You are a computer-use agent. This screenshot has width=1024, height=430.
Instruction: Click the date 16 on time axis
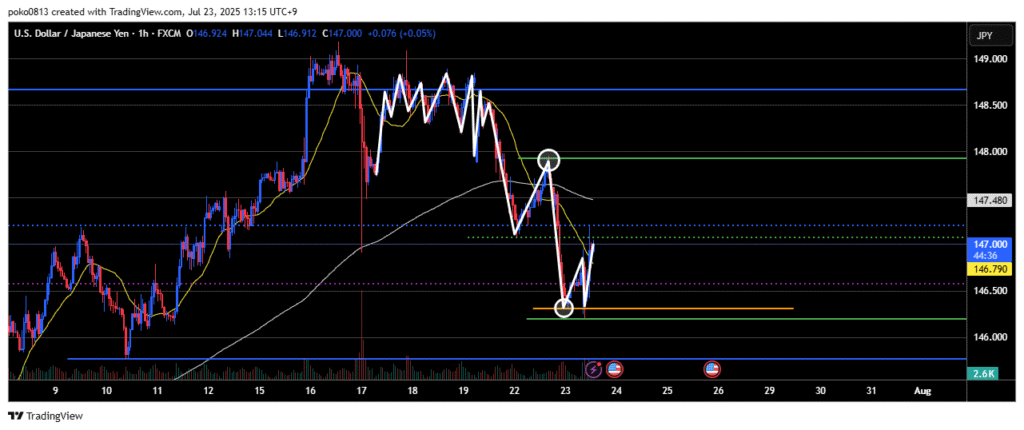(x=310, y=391)
